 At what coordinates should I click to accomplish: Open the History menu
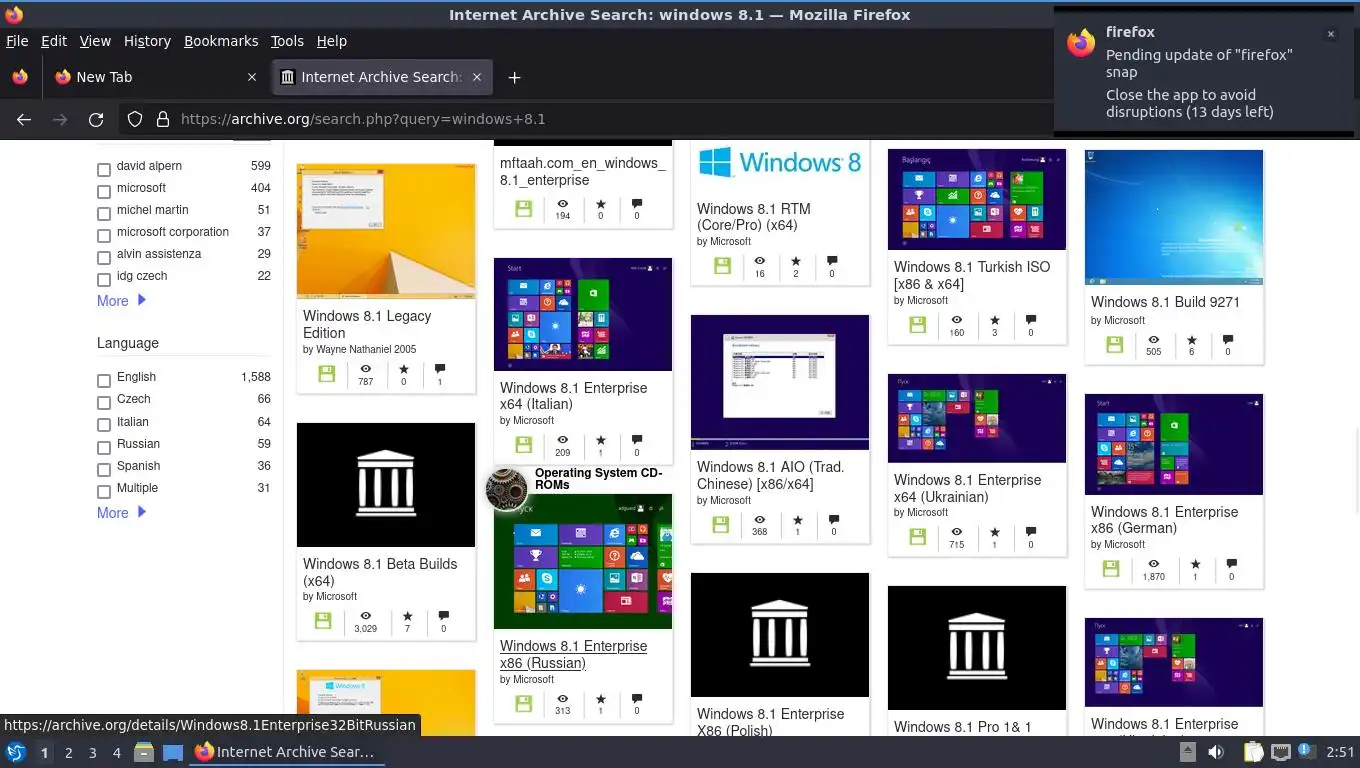point(147,41)
